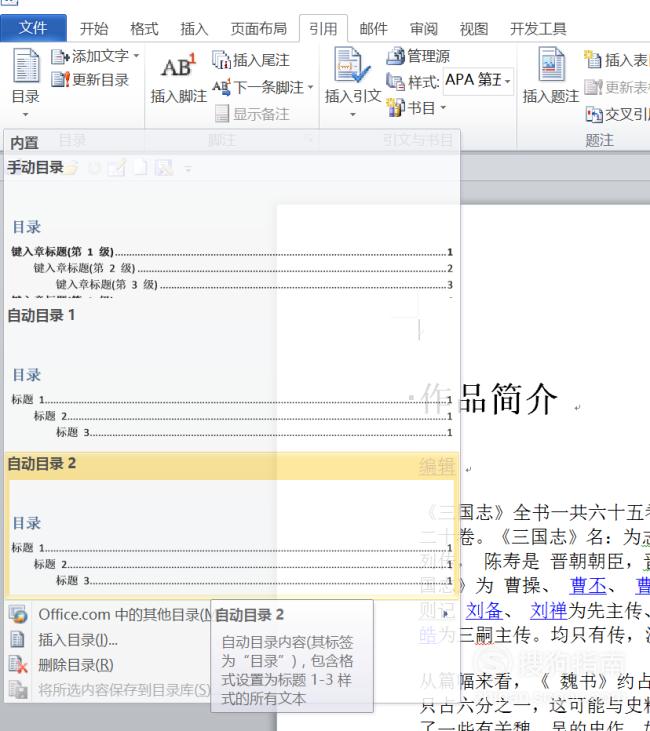Select the 手动目录 preview
650x731 pixels.
coord(232,240)
